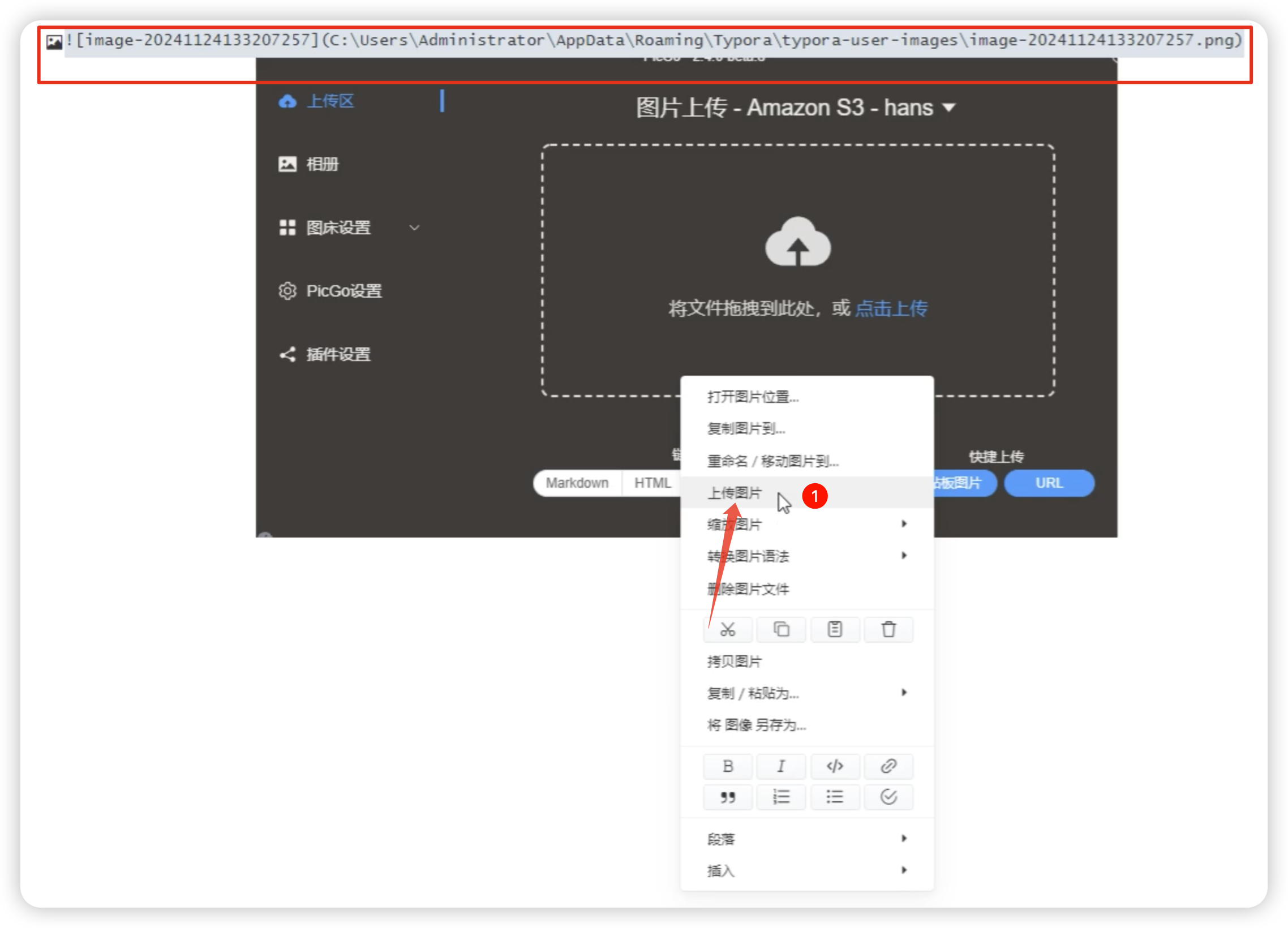Create a bullet list with the unordered list icon
This screenshot has height=928, width=1288.
[835, 797]
